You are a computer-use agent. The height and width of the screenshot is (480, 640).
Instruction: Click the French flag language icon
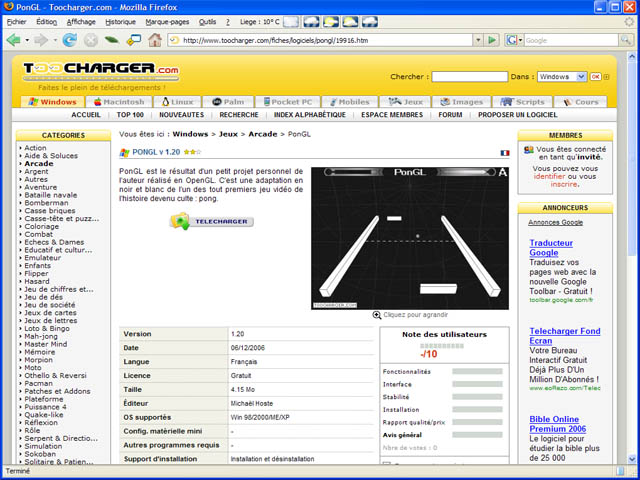click(x=505, y=153)
